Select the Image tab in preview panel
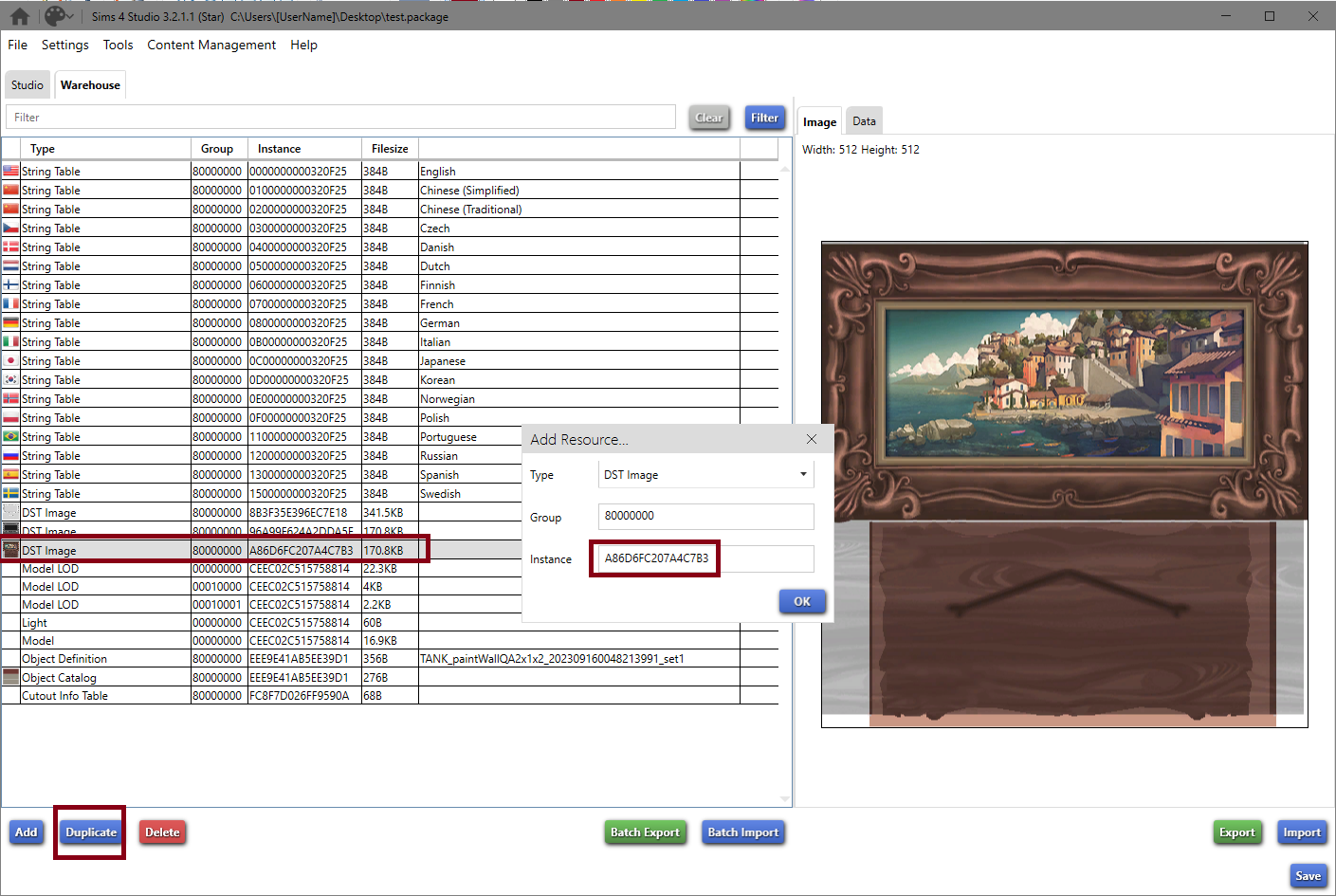Image resolution: width=1336 pixels, height=896 pixels. point(819,121)
